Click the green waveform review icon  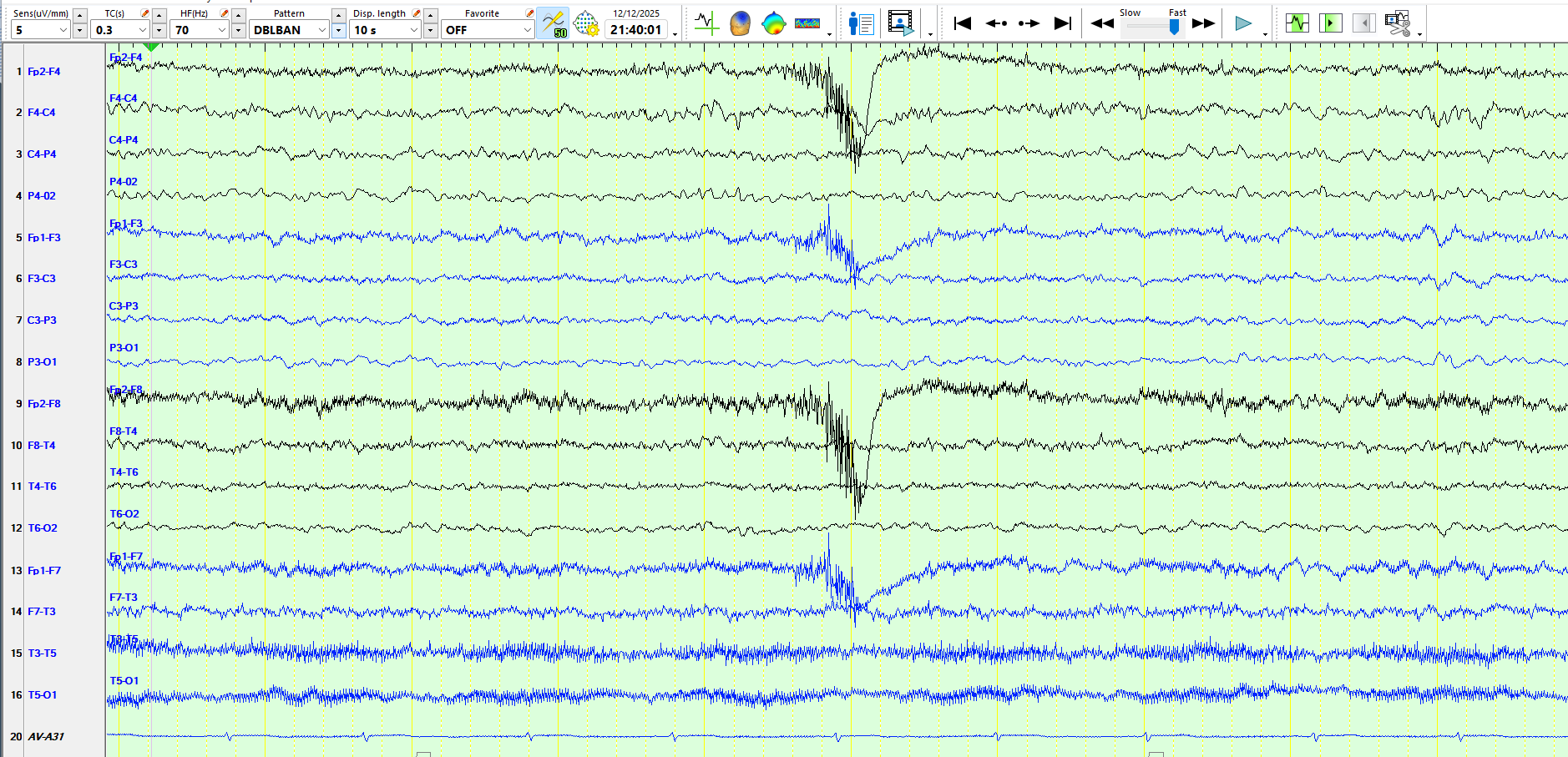[x=1297, y=23]
